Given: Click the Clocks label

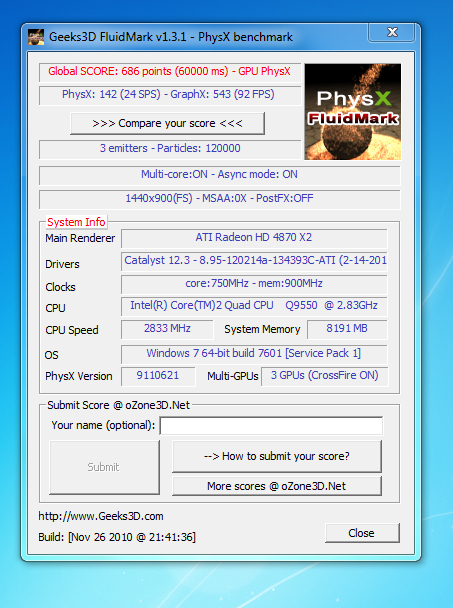Looking at the screenshot, I should [x=61, y=287].
